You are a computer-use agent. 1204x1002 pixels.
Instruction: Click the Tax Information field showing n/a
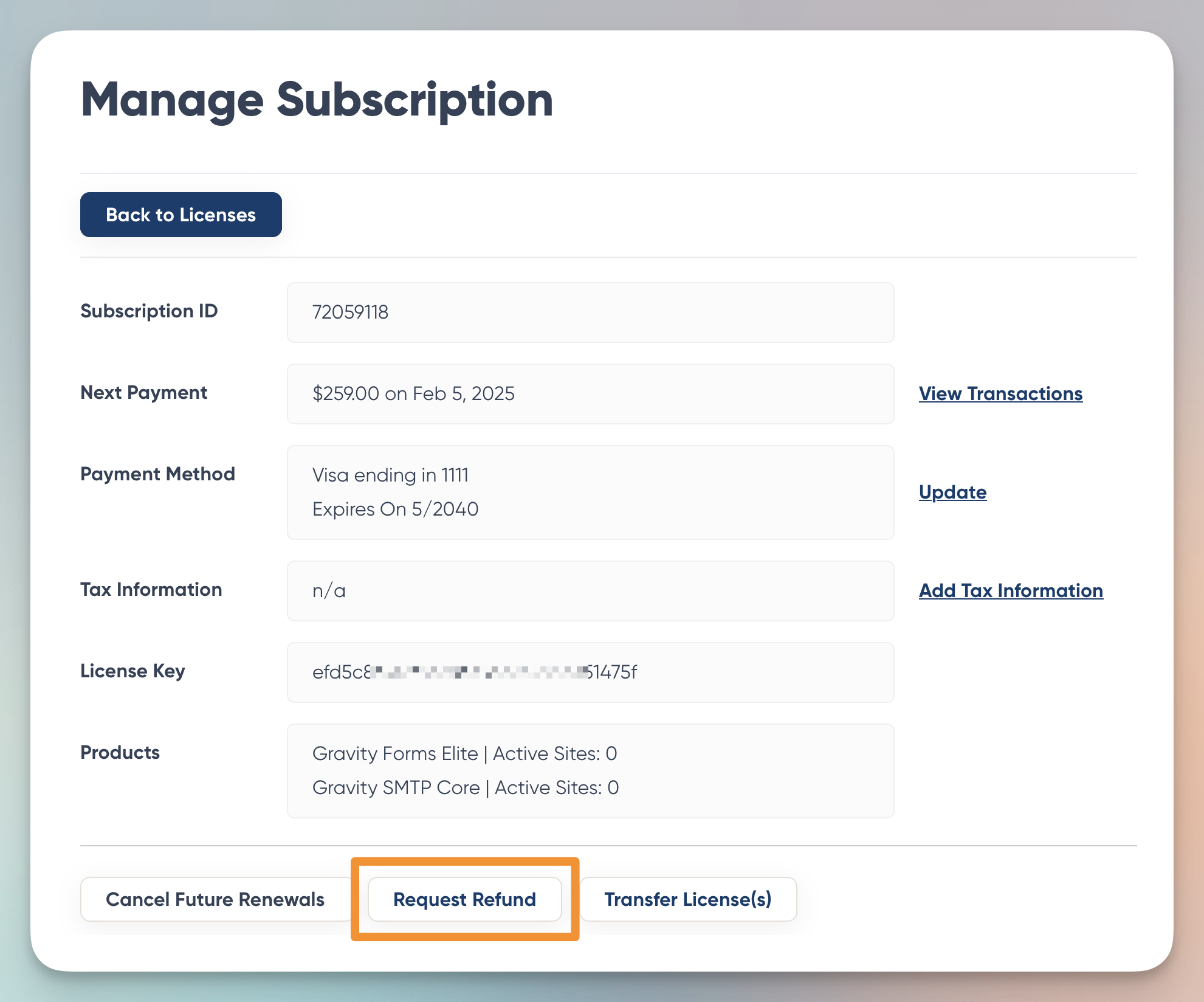tap(590, 590)
